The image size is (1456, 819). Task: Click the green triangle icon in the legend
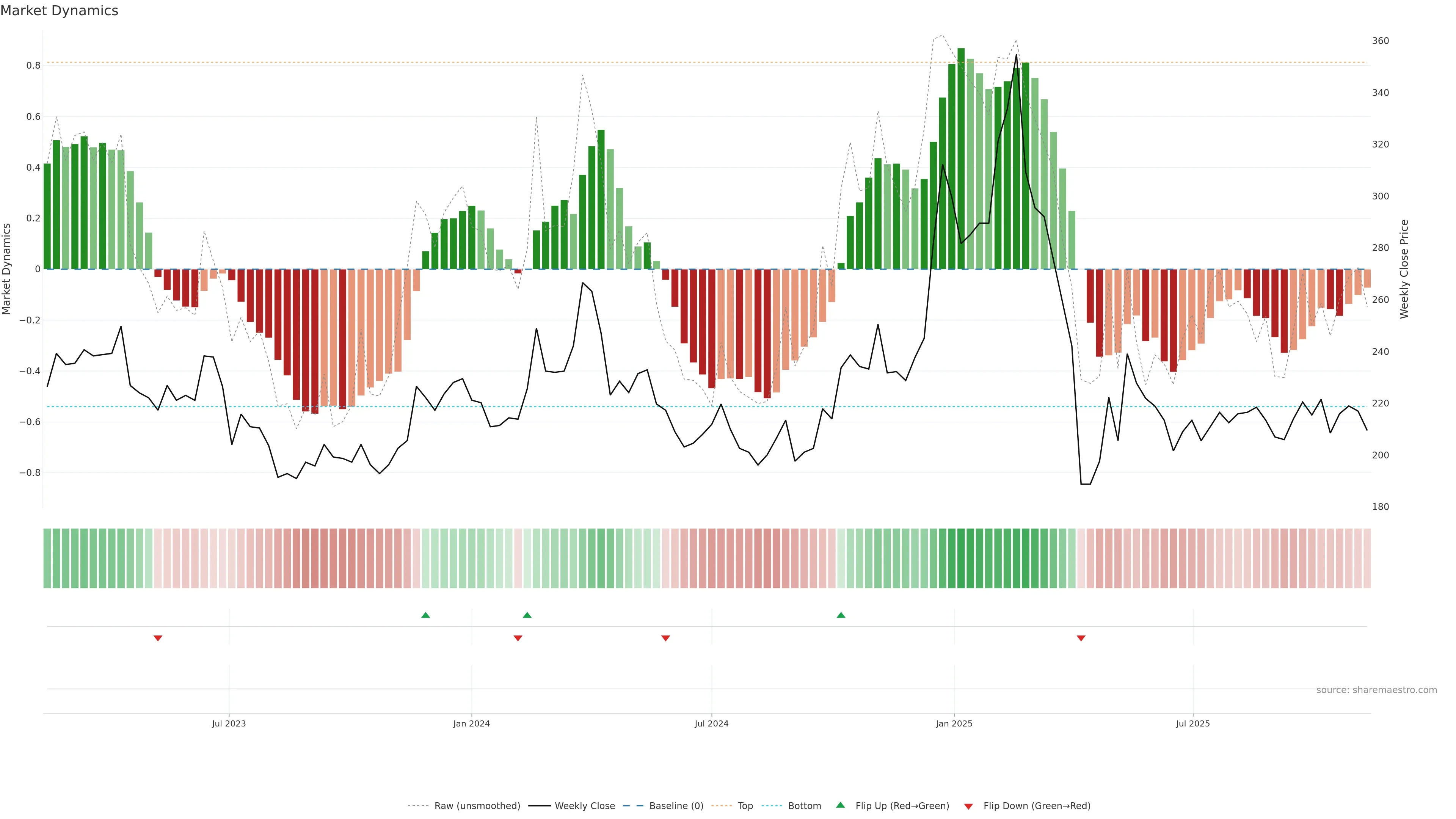841,805
